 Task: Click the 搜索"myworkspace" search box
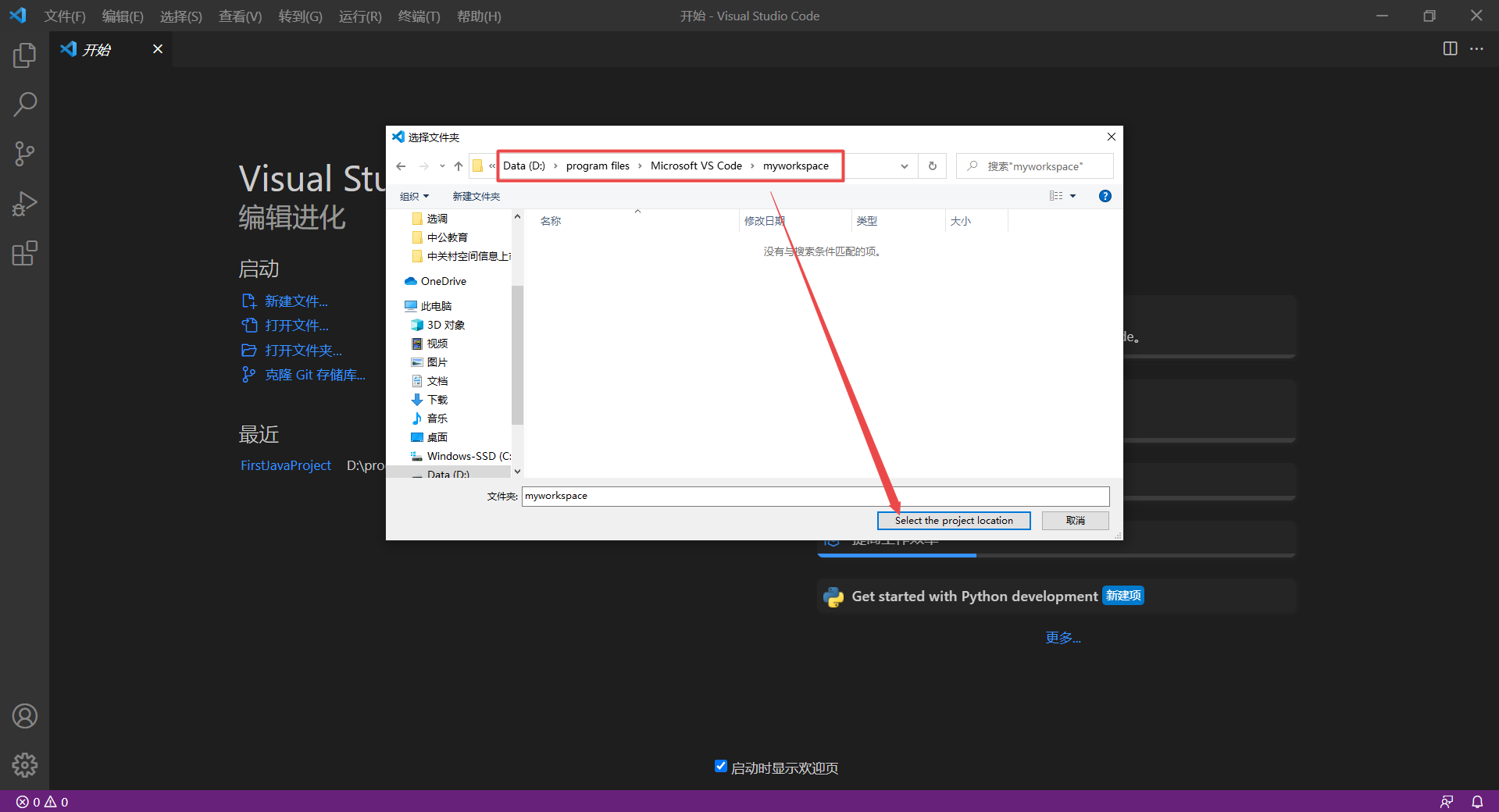click(1034, 166)
